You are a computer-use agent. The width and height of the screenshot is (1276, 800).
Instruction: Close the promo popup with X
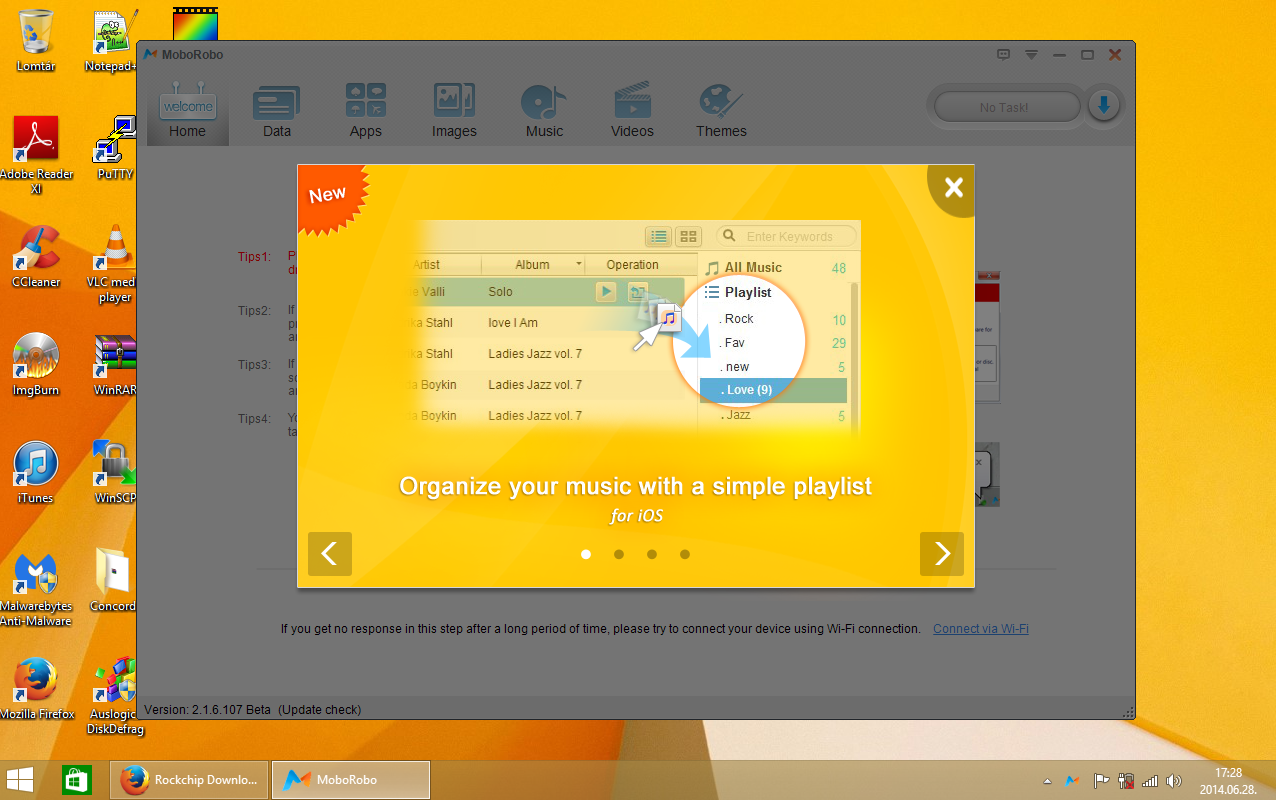(954, 187)
